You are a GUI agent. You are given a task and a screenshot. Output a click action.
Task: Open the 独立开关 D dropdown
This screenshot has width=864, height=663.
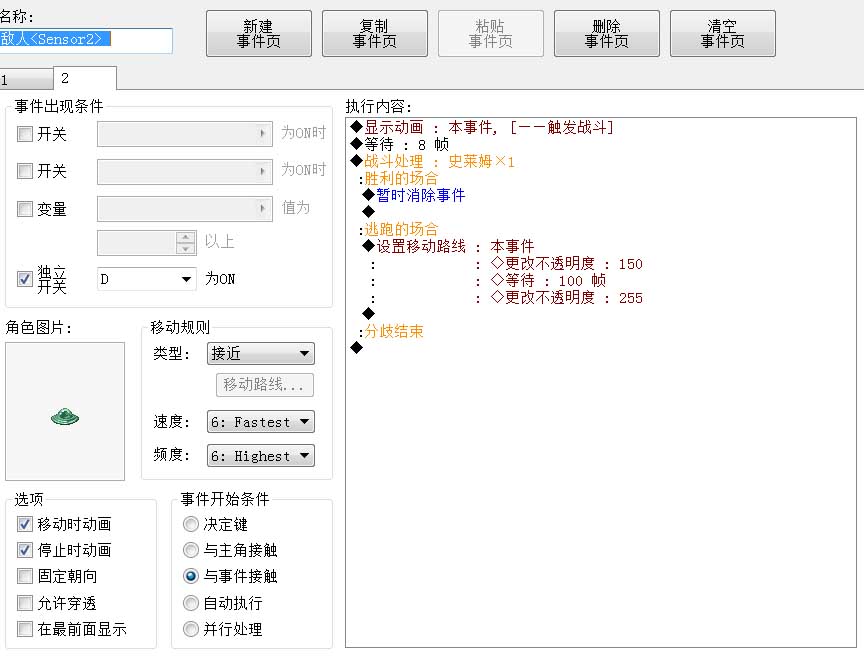[146, 279]
